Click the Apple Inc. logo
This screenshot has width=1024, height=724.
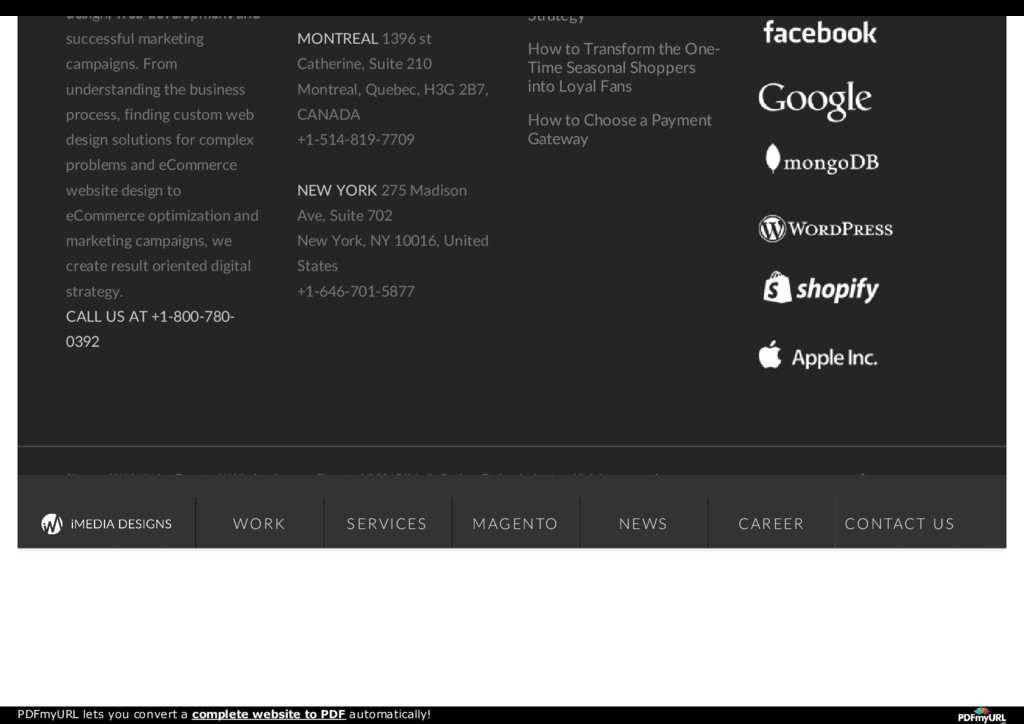(818, 355)
